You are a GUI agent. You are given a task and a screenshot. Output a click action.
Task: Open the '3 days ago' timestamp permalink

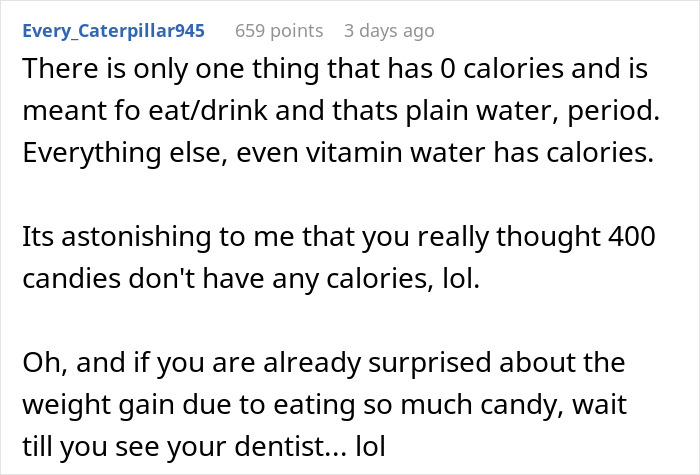pos(389,31)
